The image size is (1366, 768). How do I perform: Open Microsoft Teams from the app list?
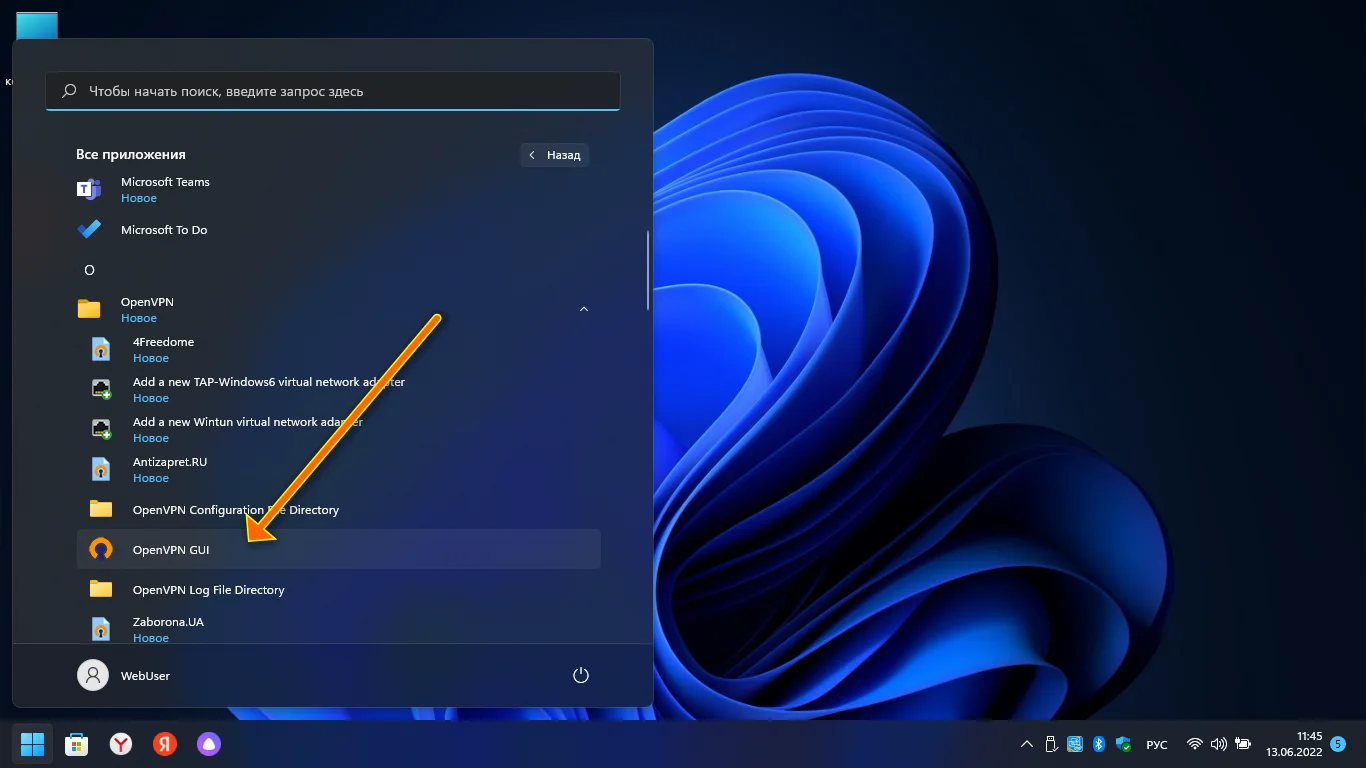pyautogui.click(x=338, y=189)
